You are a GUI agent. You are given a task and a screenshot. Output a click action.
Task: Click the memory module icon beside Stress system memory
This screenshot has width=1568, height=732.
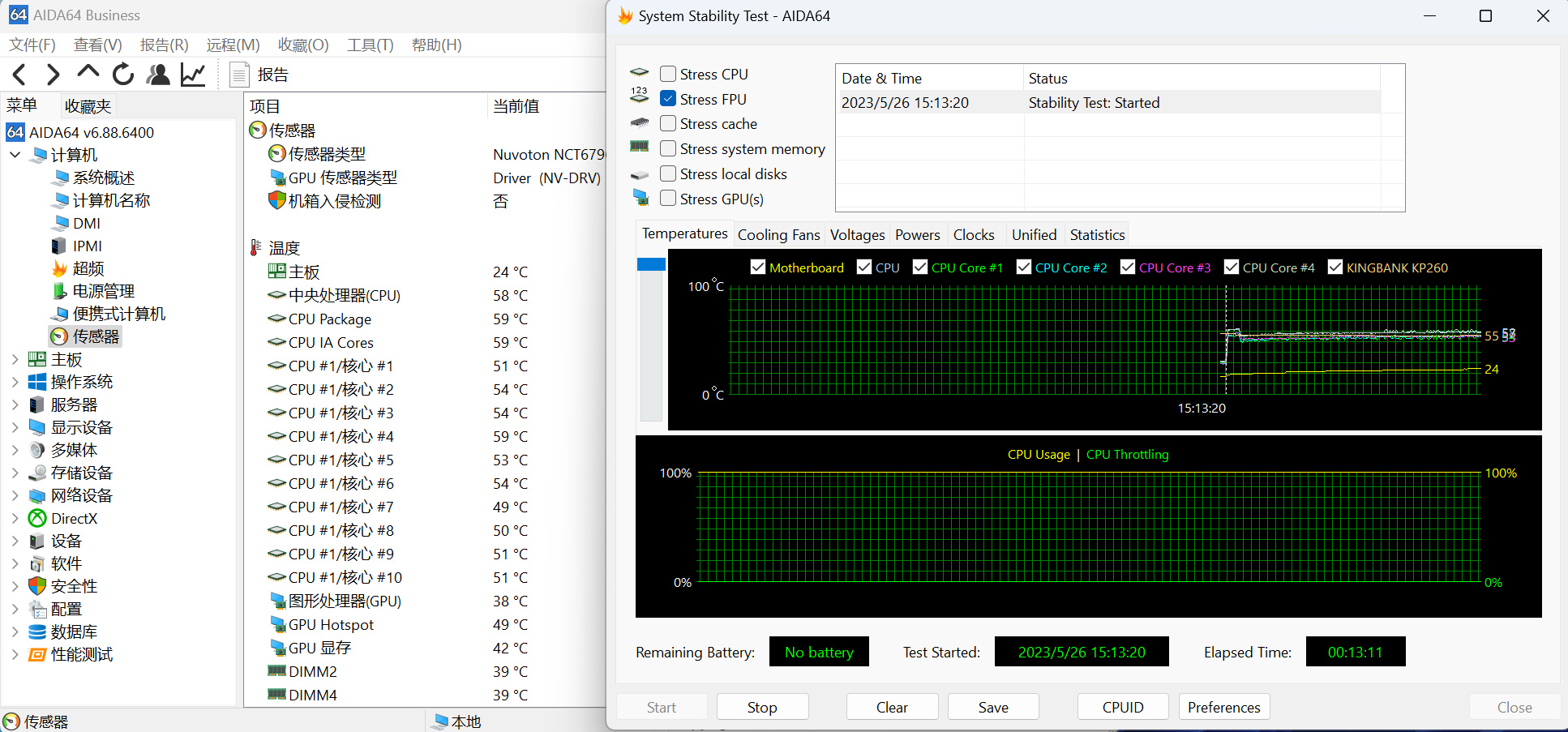pos(640,147)
